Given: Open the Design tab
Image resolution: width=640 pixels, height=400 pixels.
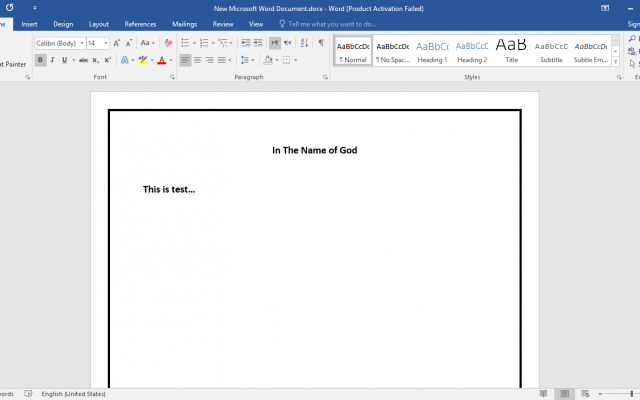Looking at the screenshot, I should (x=63, y=24).
